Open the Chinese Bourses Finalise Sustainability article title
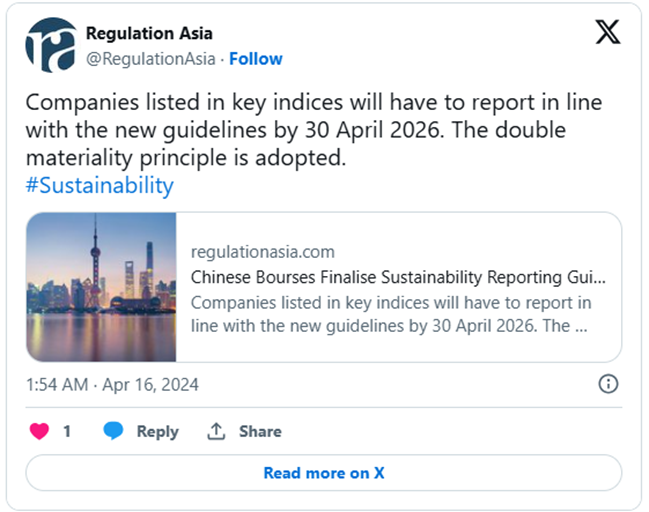The image size is (649, 512). (398, 277)
